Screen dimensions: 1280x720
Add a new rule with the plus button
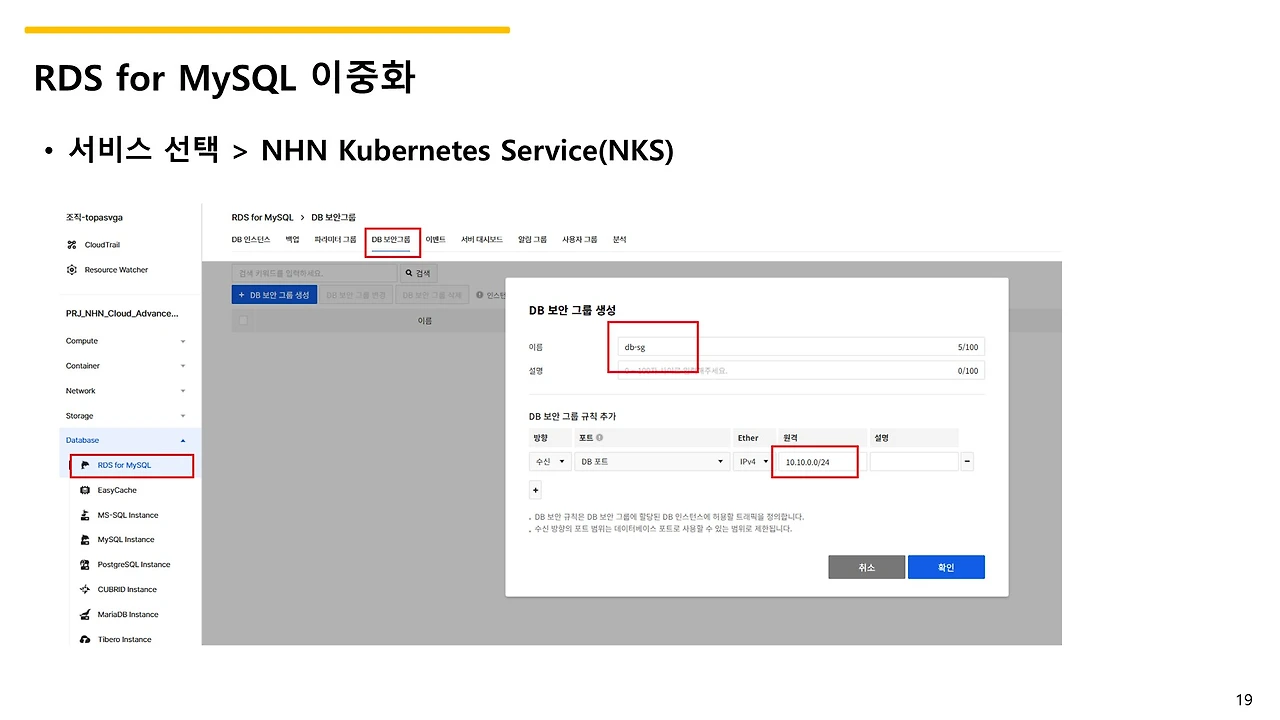coord(535,490)
